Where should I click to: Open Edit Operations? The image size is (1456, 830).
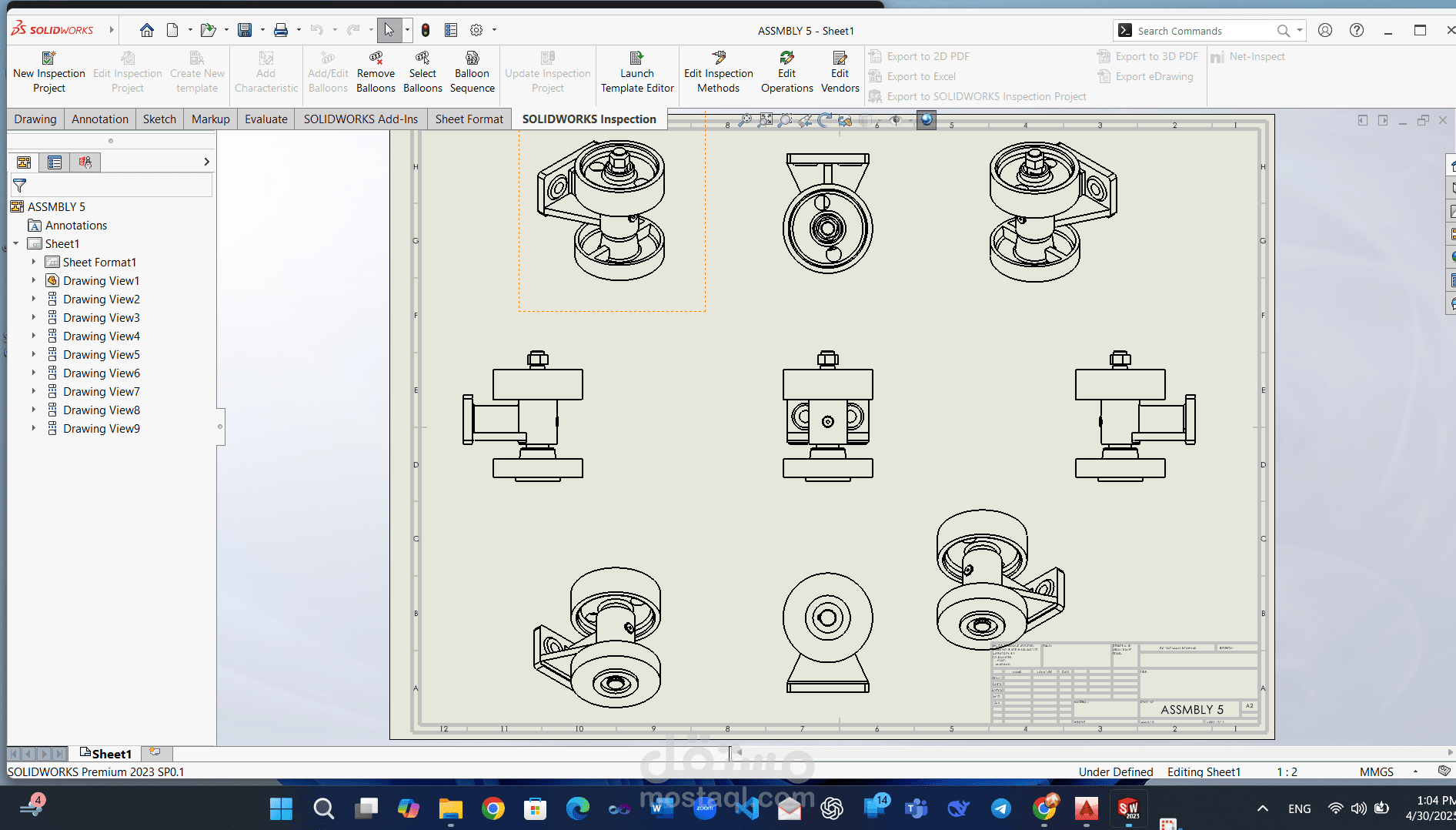786,72
